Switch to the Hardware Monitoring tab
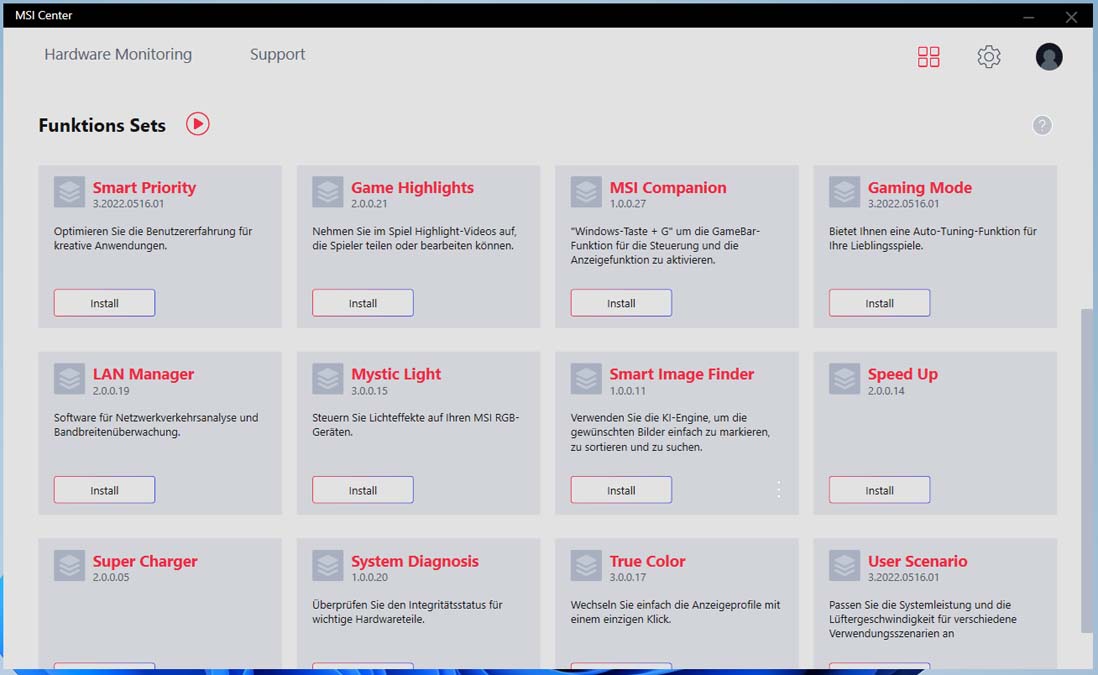 pyautogui.click(x=118, y=55)
